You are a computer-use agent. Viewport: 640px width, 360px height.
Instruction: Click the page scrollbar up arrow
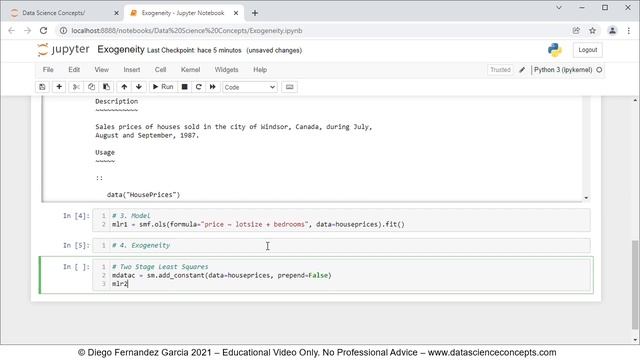point(635,100)
